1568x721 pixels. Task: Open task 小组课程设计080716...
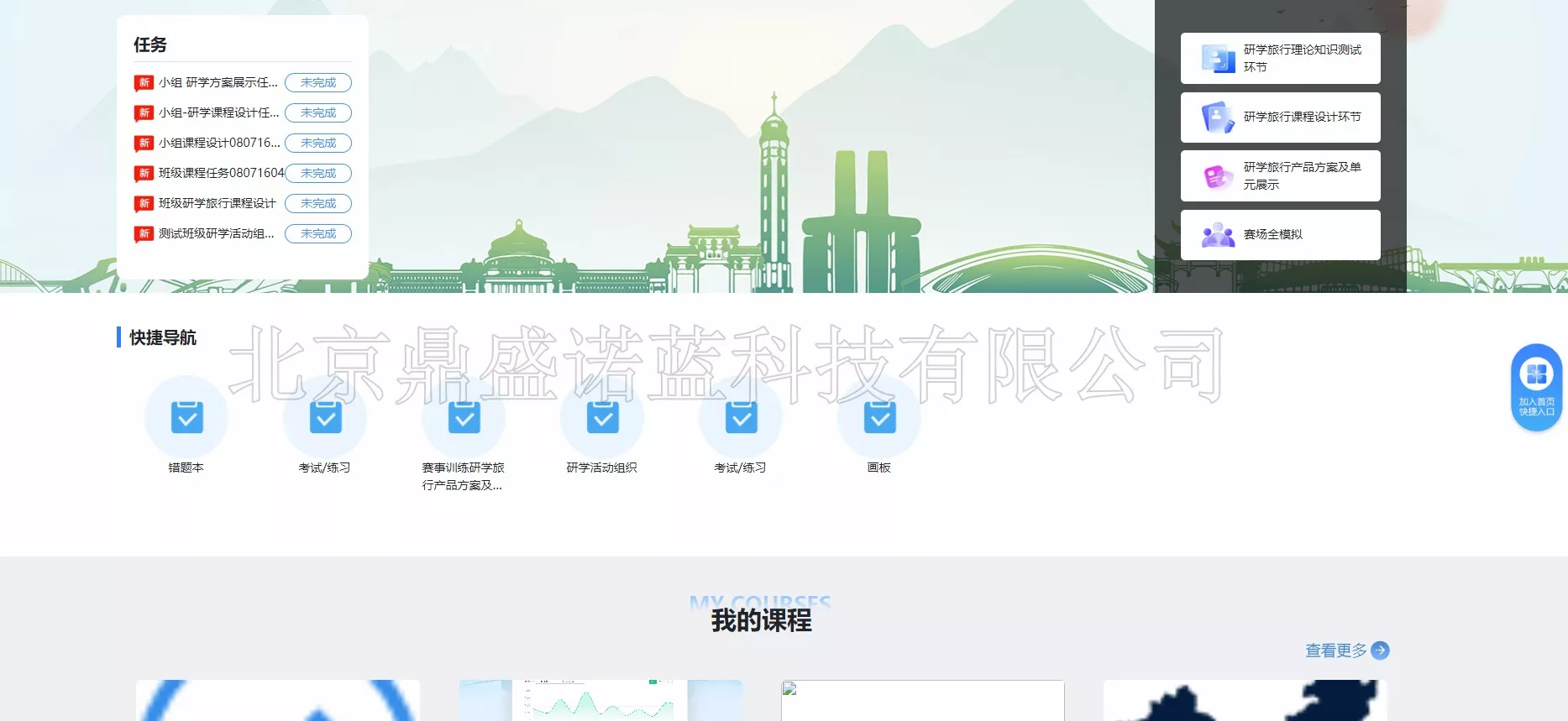coord(219,143)
